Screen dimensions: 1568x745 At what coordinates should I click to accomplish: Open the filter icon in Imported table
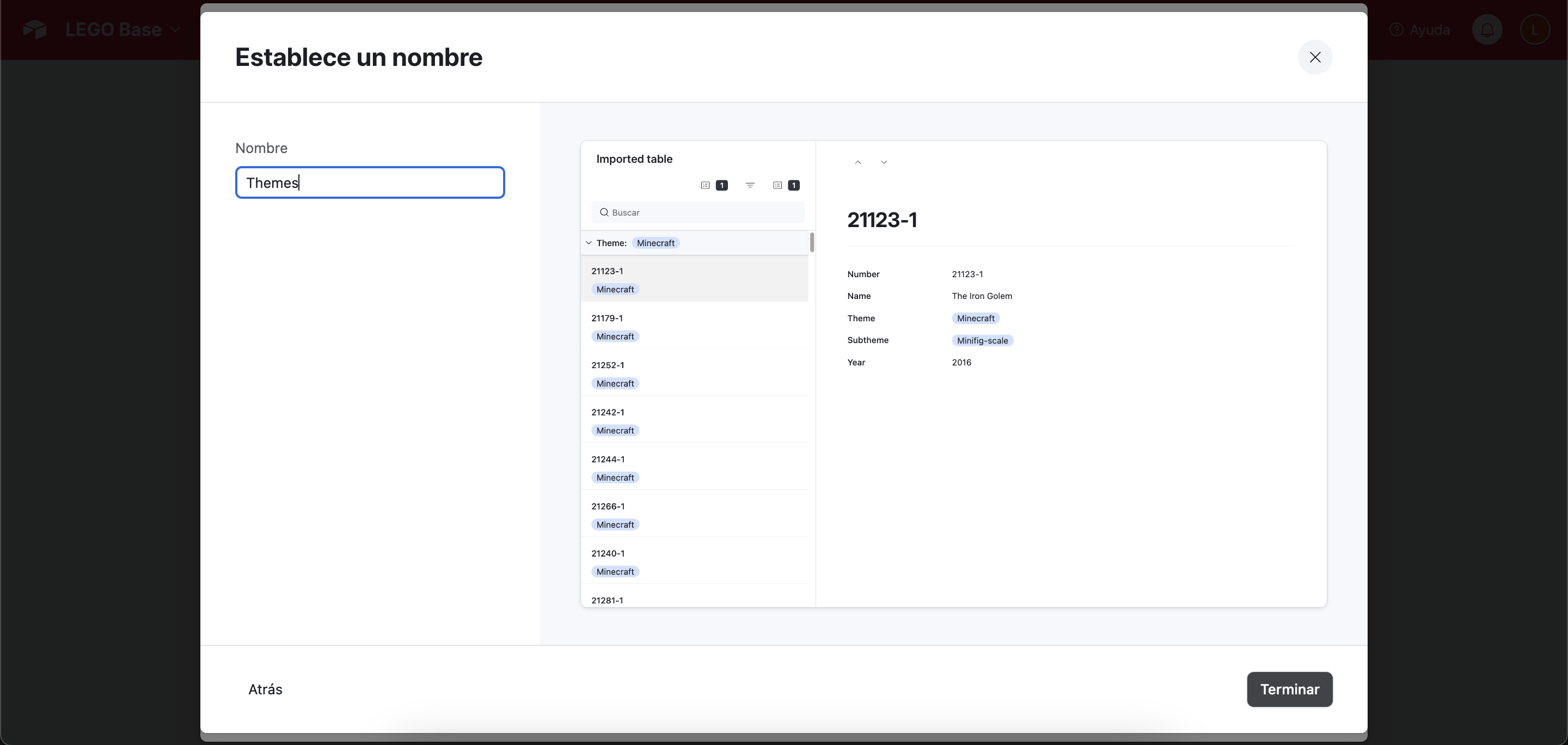pyautogui.click(x=750, y=185)
